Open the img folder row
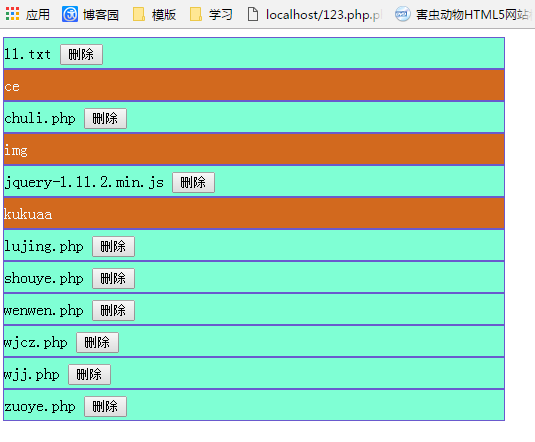535x442 pixels. (x=254, y=149)
